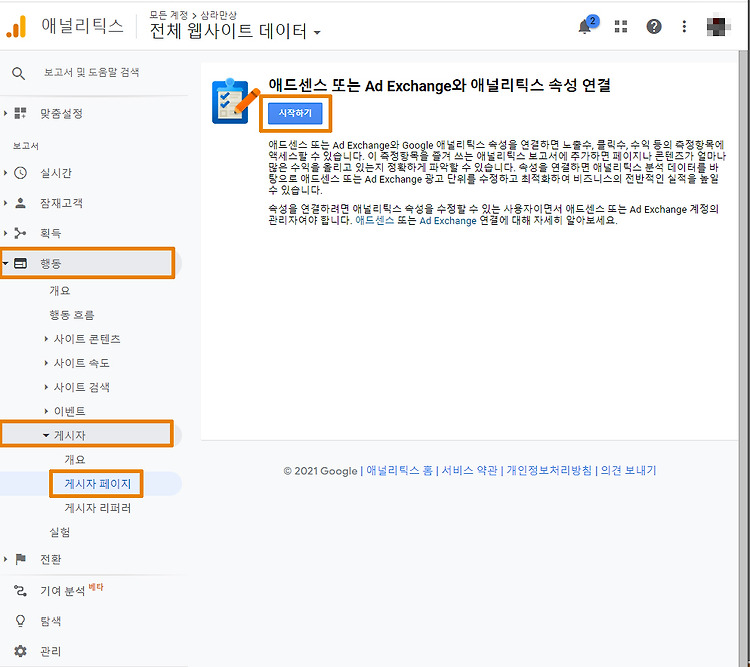The image size is (750, 667).
Task: Click the clipboard checklist illustration
Action: click(x=235, y=101)
